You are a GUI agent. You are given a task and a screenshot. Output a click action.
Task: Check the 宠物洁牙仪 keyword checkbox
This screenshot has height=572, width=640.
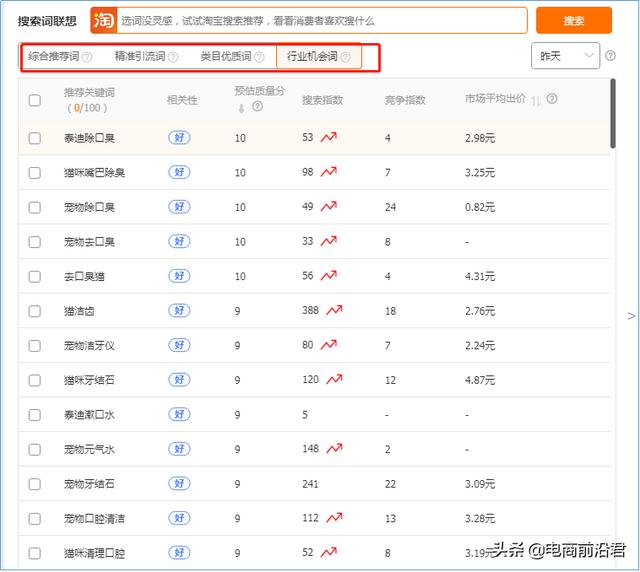pyautogui.click(x=35, y=346)
